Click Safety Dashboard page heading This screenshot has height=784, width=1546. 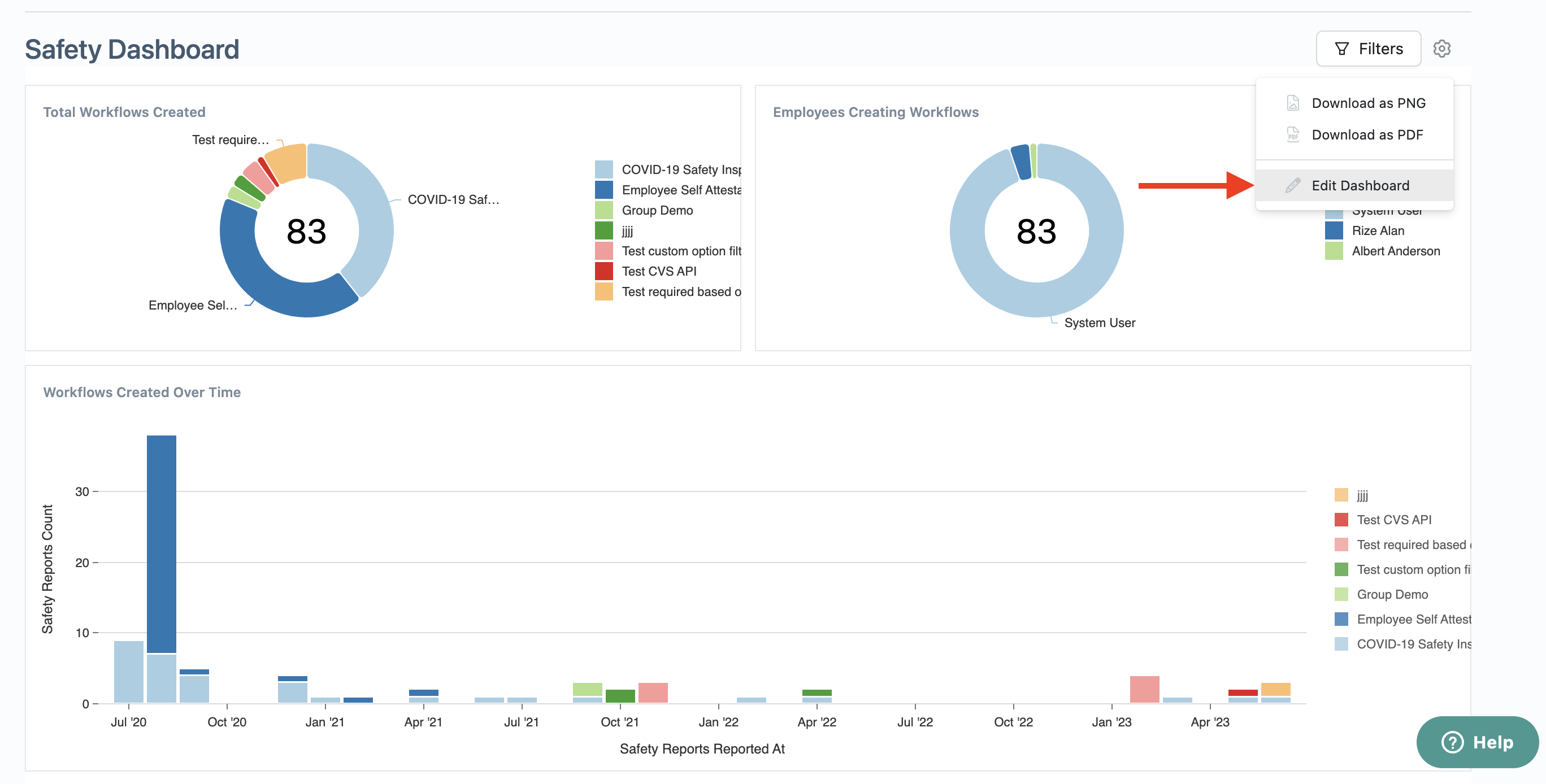pos(132,49)
